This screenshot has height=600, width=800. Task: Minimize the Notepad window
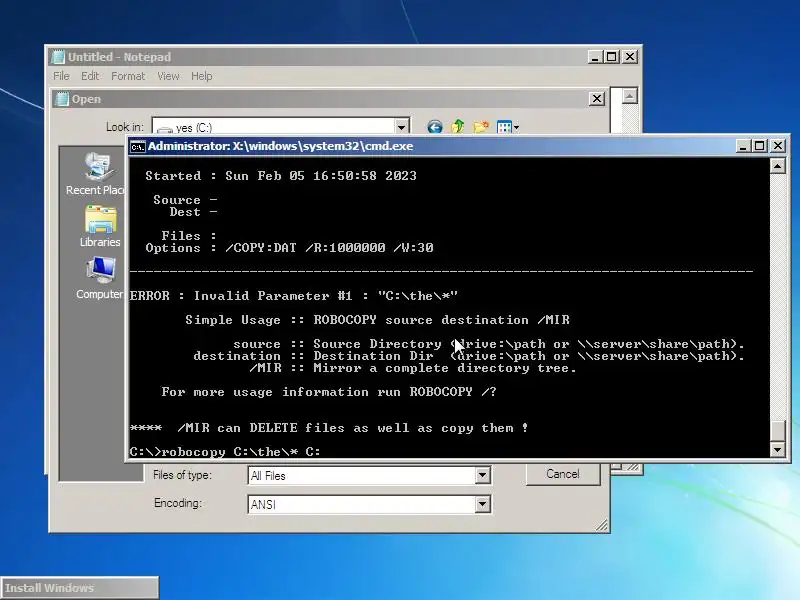click(x=595, y=57)
